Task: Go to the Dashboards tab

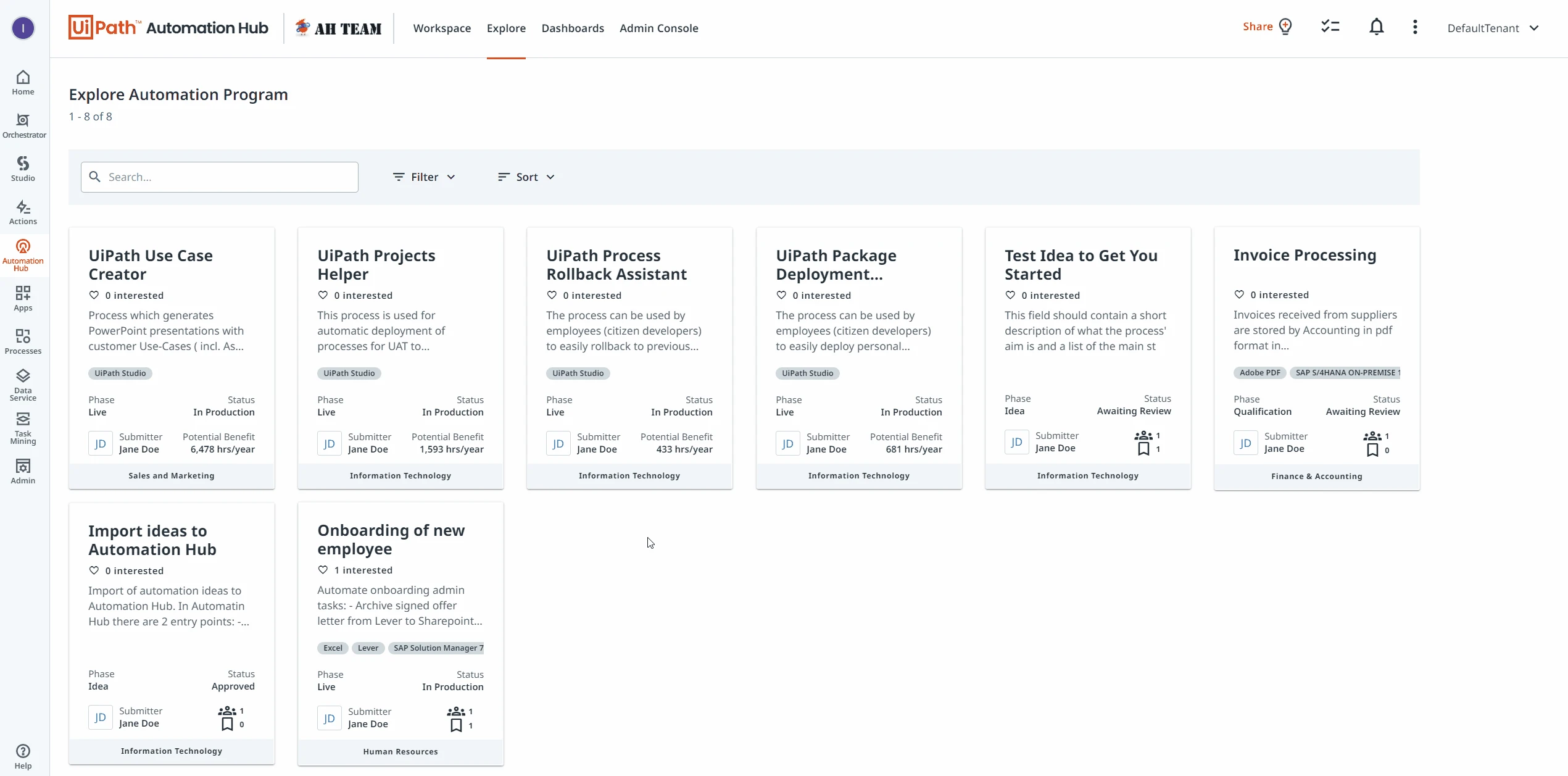Action: [573, 28]
